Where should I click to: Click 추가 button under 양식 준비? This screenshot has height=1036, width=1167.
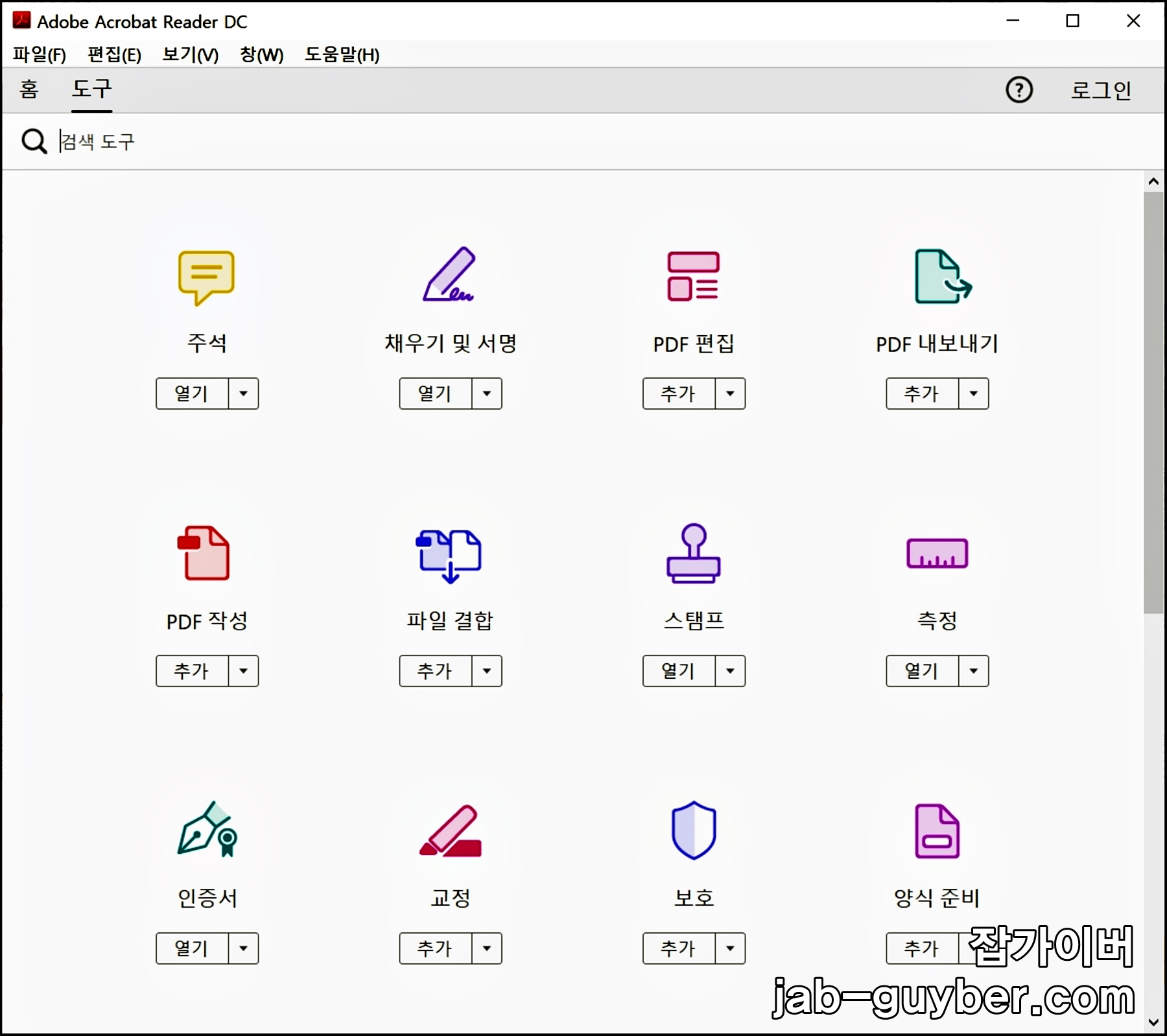click(922, 948)
